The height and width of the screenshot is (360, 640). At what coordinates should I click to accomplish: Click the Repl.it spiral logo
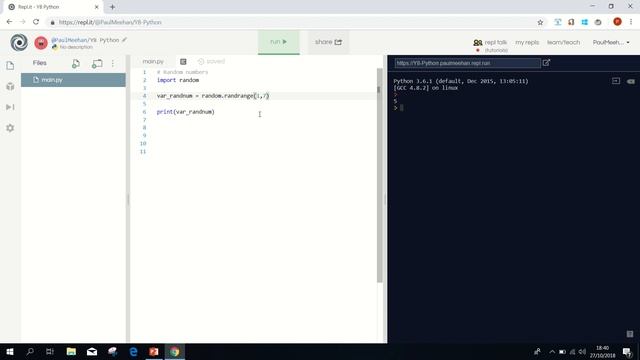19,42
